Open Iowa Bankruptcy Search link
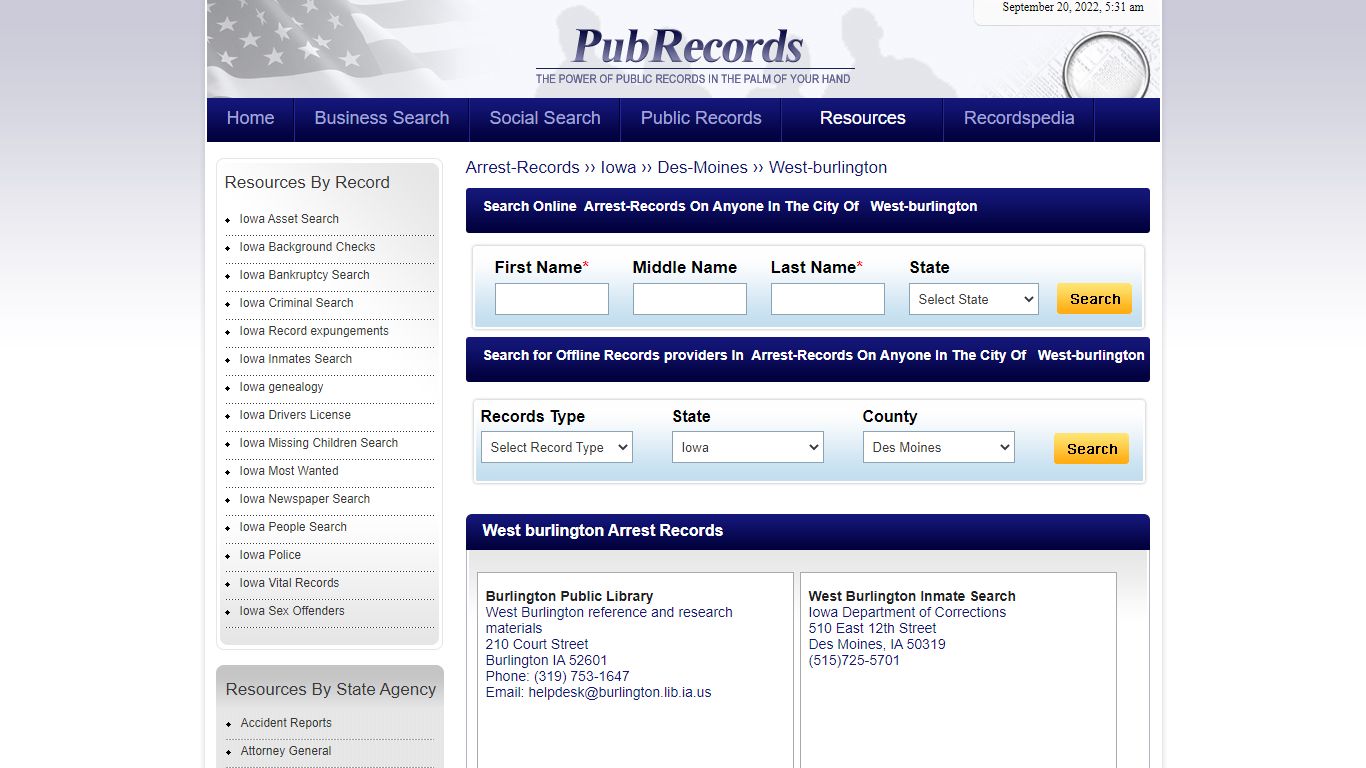Screen dimensions: 1366x768 pyautogui.click(x=305, y=275)
